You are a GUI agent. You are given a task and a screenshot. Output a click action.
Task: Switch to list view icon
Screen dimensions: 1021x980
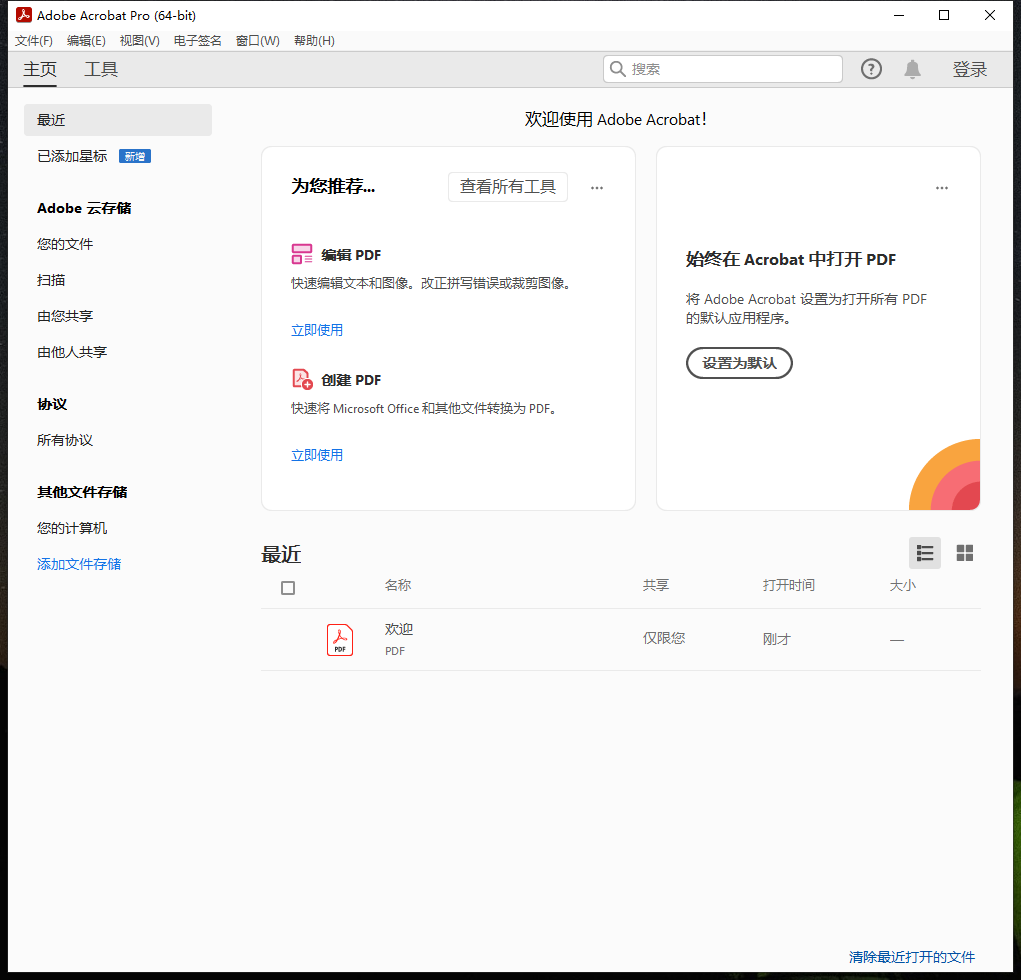coord(925,553)
